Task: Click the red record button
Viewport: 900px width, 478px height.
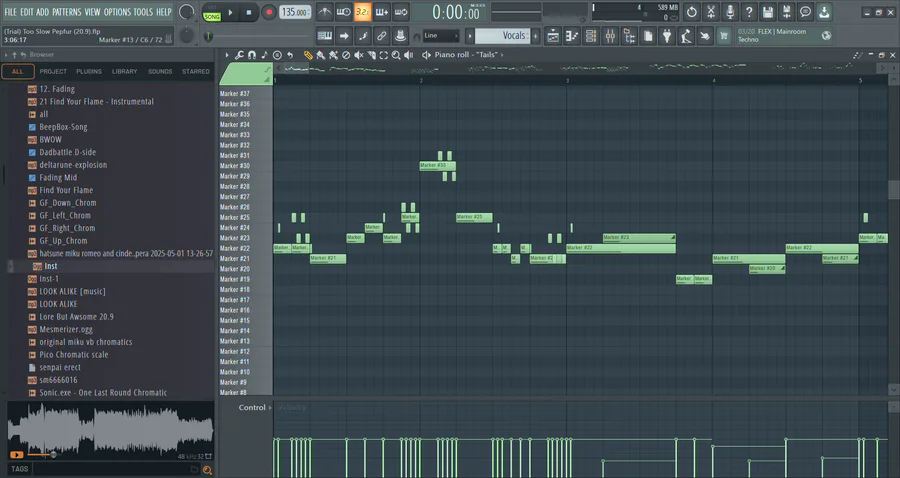Action: (268, 12)
